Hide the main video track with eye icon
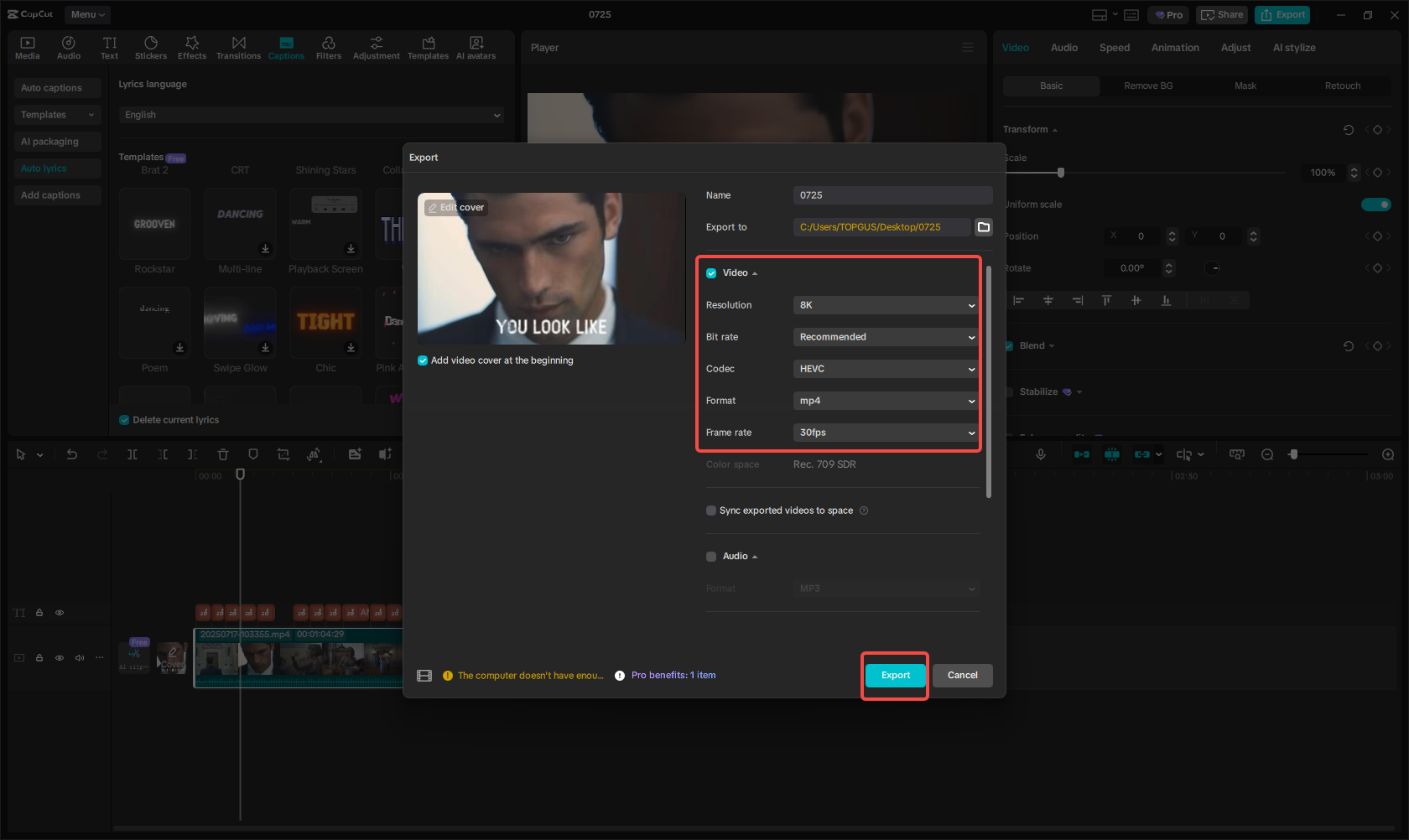Image resolution: width=1409 pixels, height=840 pixels. click(60, 658)
